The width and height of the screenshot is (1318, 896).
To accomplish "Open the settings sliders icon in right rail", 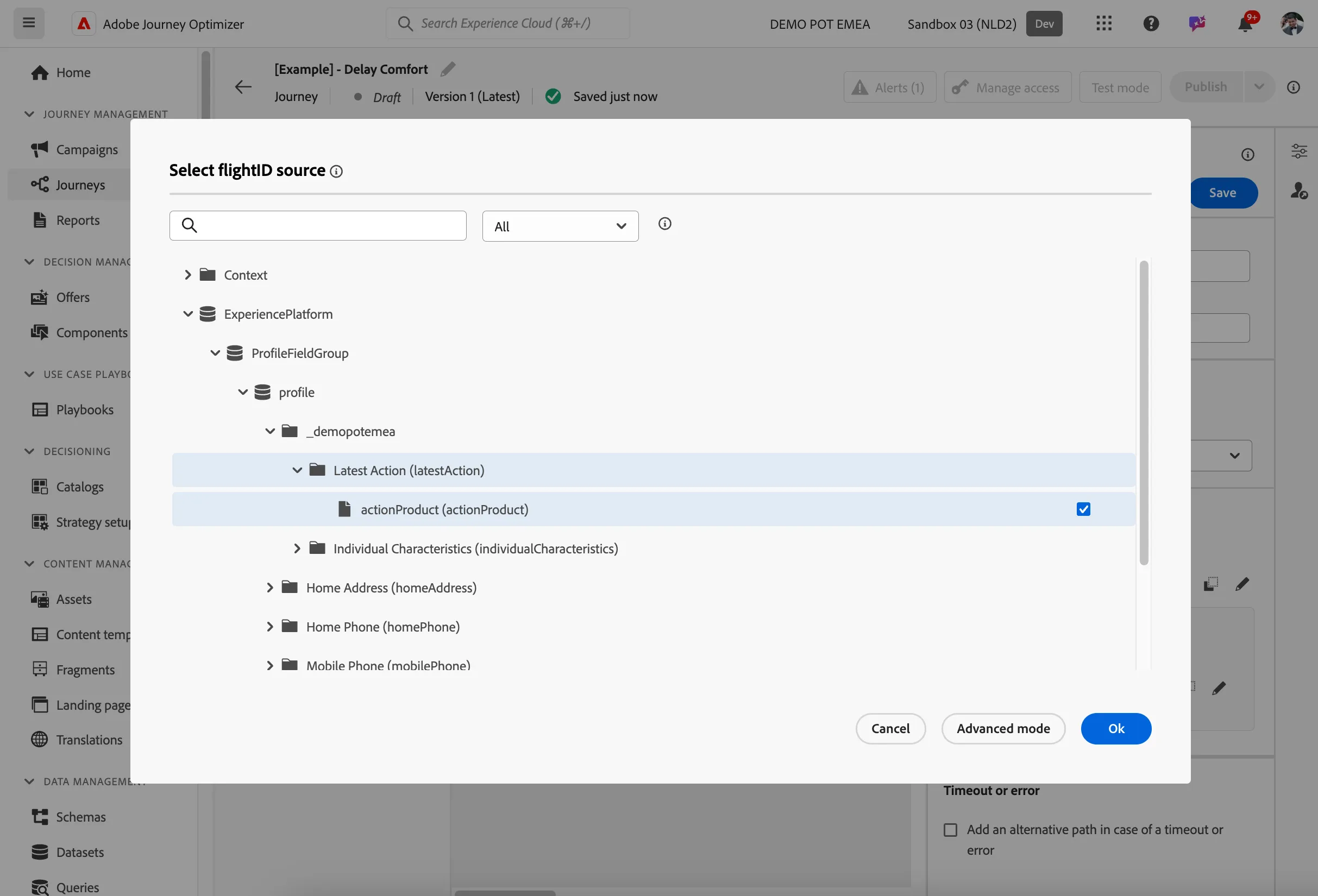I will [1299, 151].
